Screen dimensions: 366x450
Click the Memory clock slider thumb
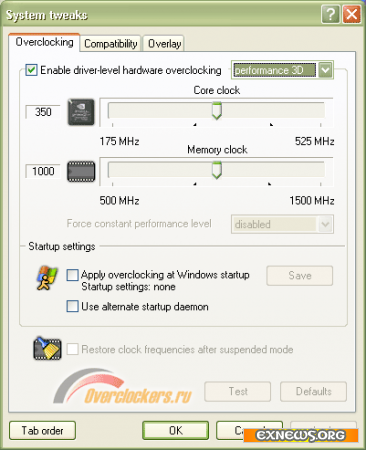click(x=217, y=170)
